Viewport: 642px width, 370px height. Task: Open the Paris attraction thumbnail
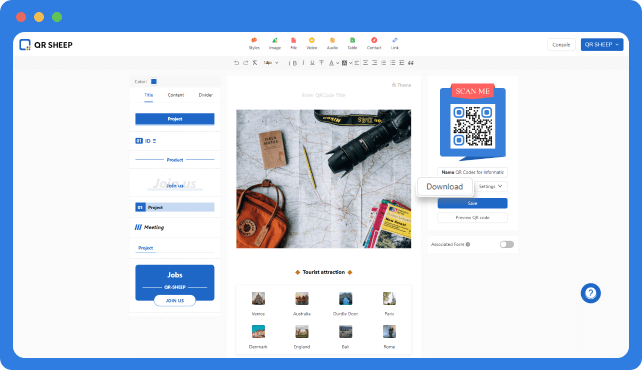tap(389, 298)
